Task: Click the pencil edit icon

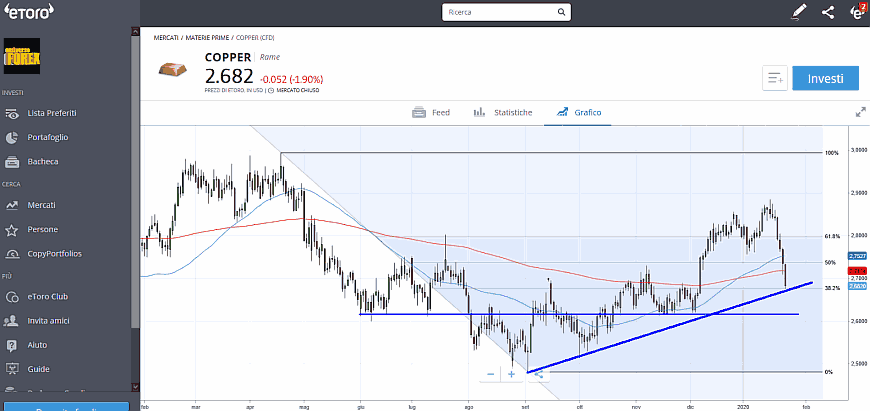Action: pos(798,12)
